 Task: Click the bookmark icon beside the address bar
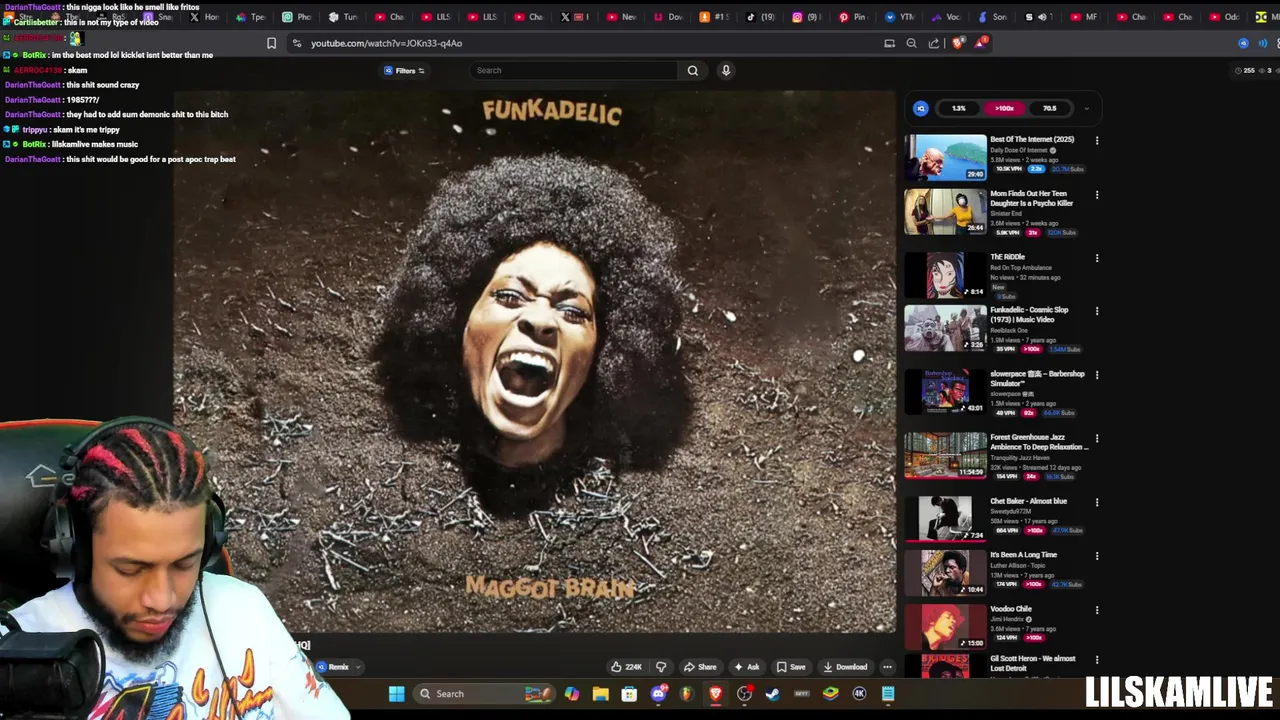(271, 43)
